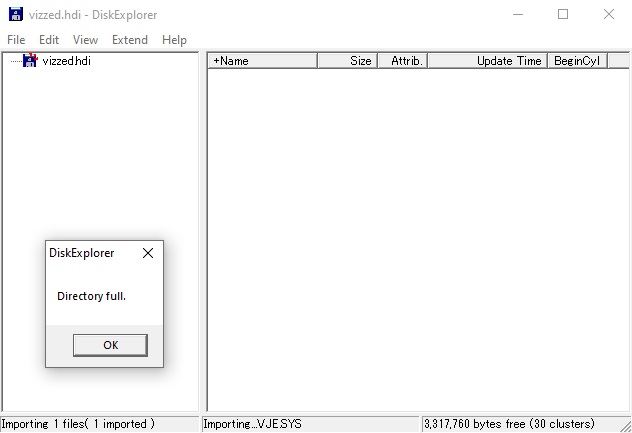Open the File menu
The image size is (632, 433).
coord(16,40)
